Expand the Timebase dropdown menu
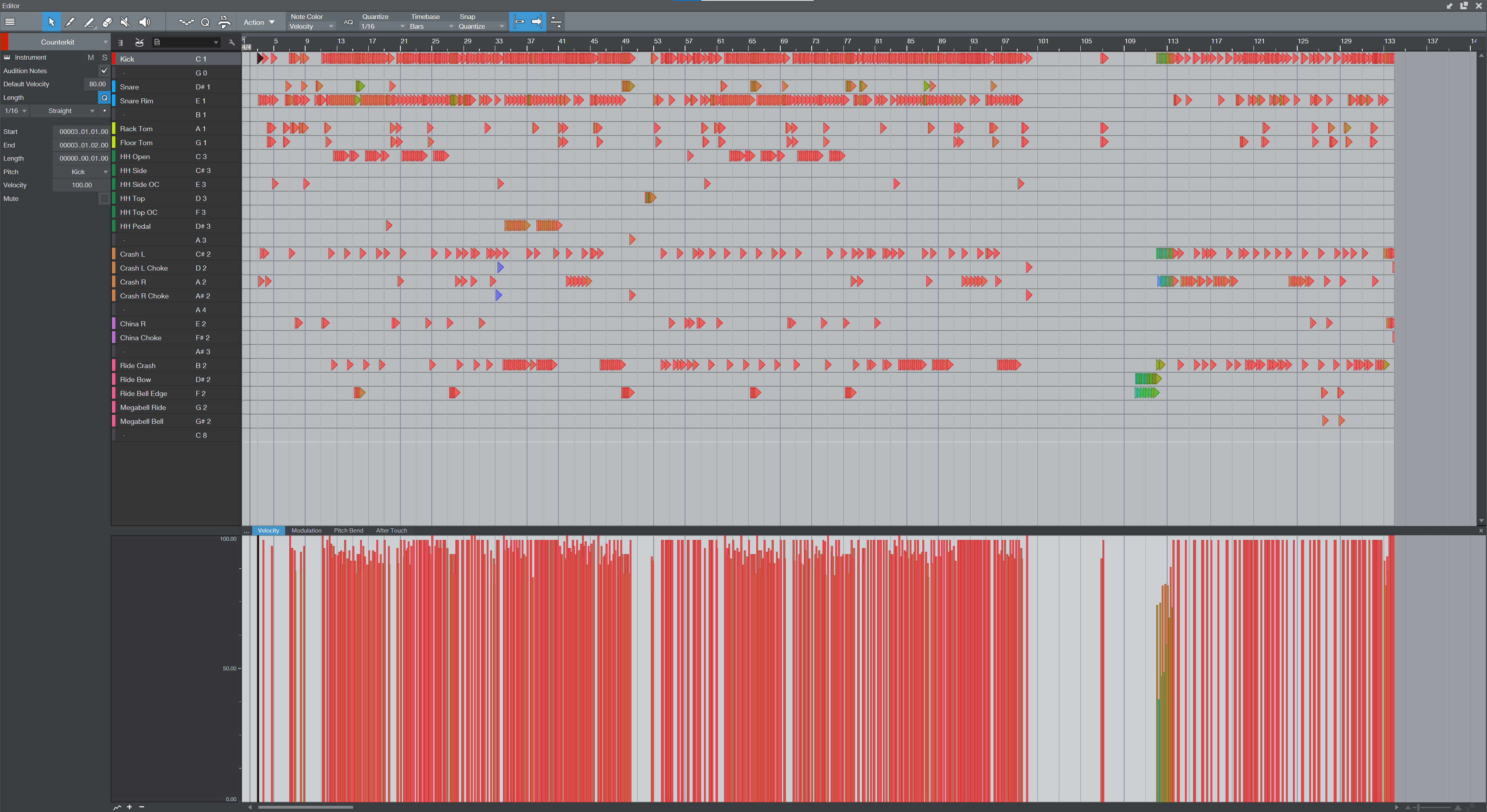1487x812 pixels. pyautogui.click(x=448, y=26)
